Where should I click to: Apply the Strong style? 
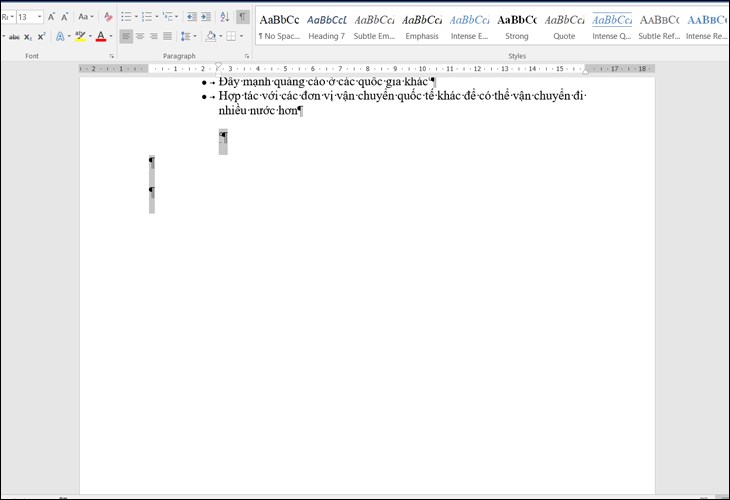[516, 26]
